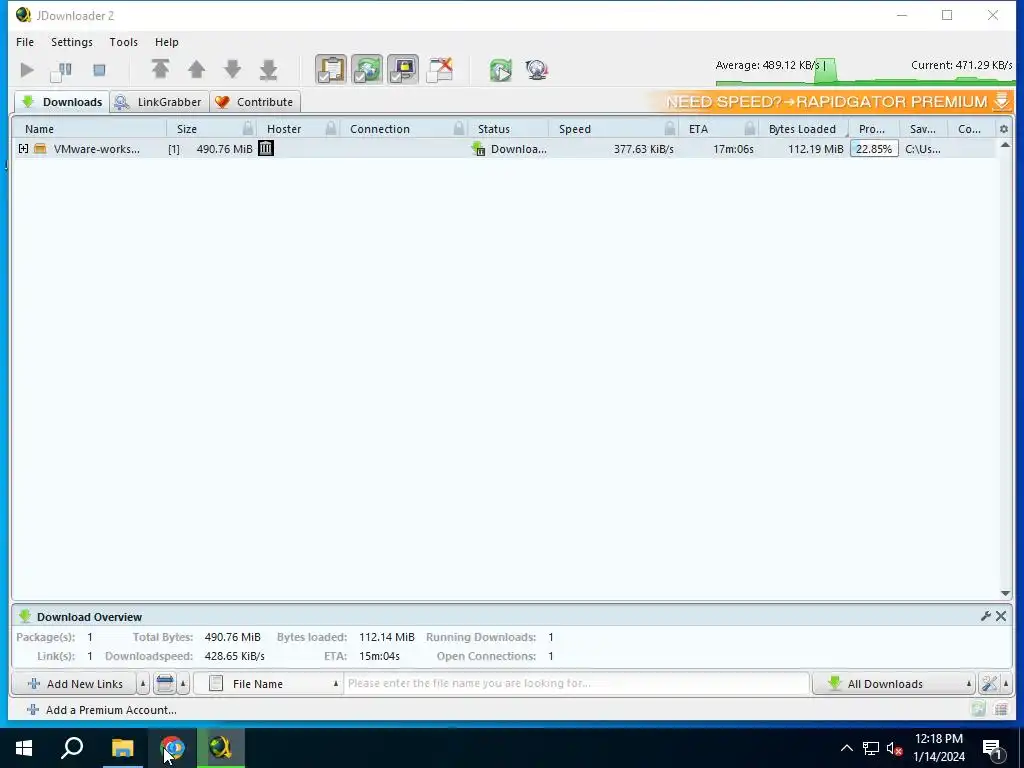Open Download Overview wrench settings
Viewport: 1024px width, 768px height.
tap(985, 616)
